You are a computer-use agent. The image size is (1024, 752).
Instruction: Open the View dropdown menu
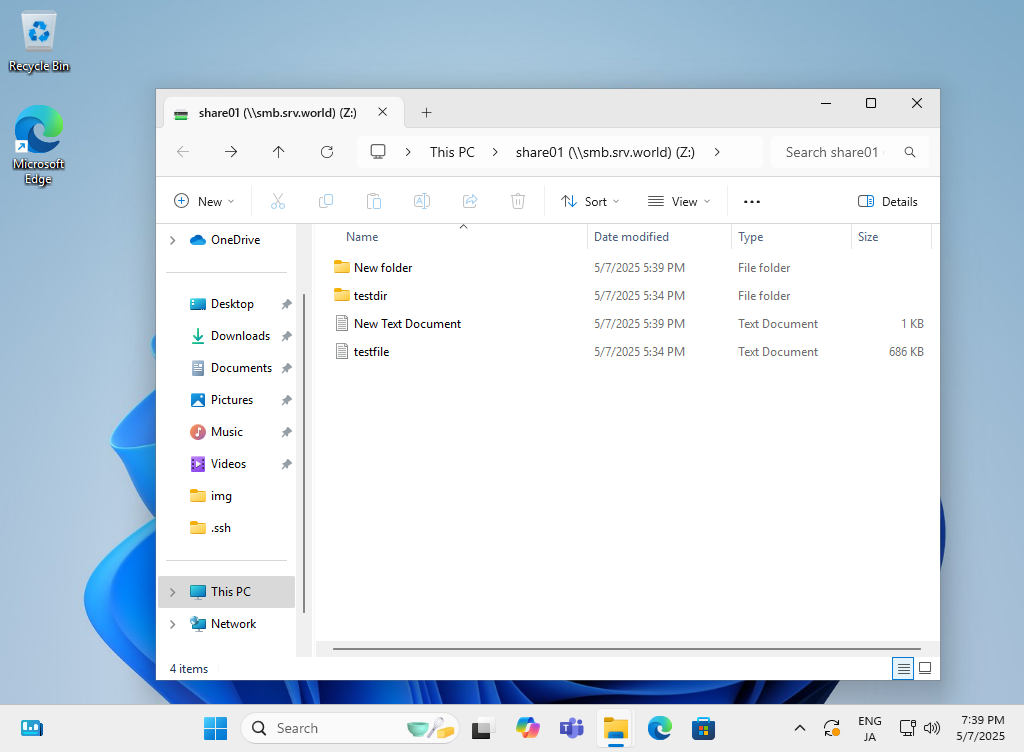[x=679, y=202]
